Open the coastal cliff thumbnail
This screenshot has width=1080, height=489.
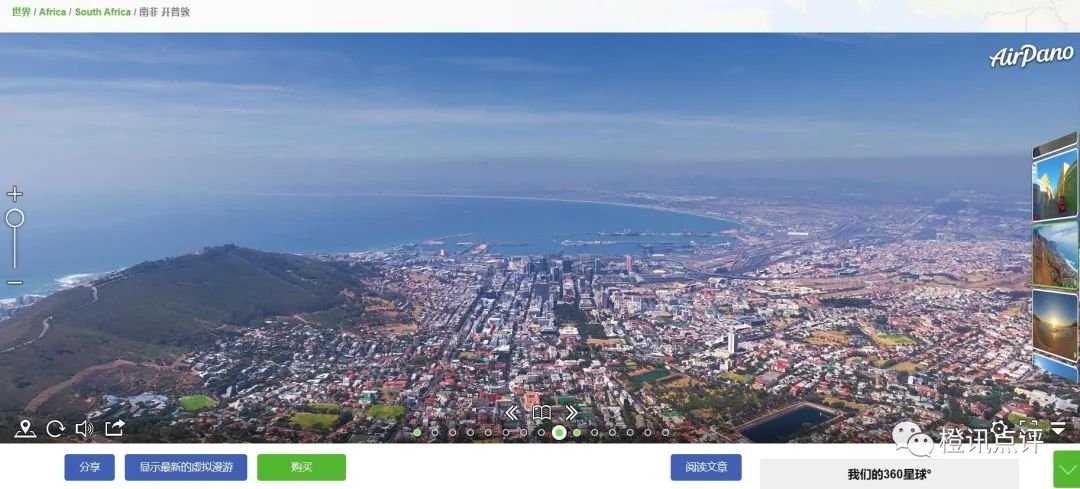coord(1055,255)
